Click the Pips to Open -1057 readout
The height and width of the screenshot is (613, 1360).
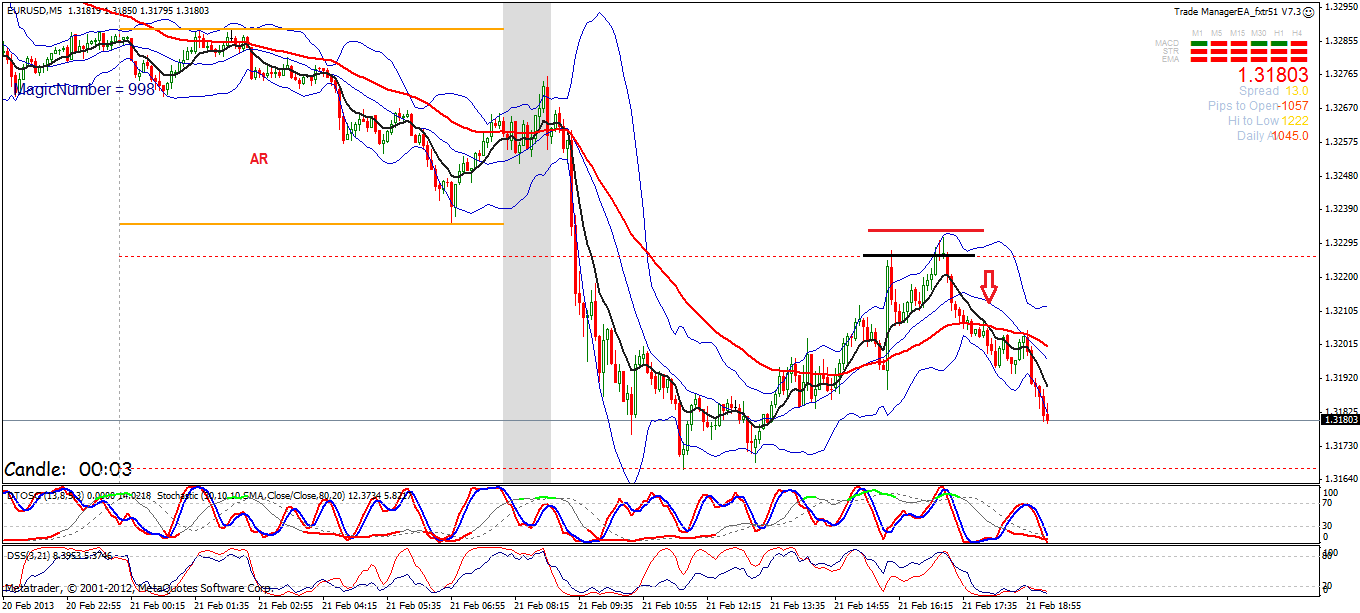(1258, 106)
